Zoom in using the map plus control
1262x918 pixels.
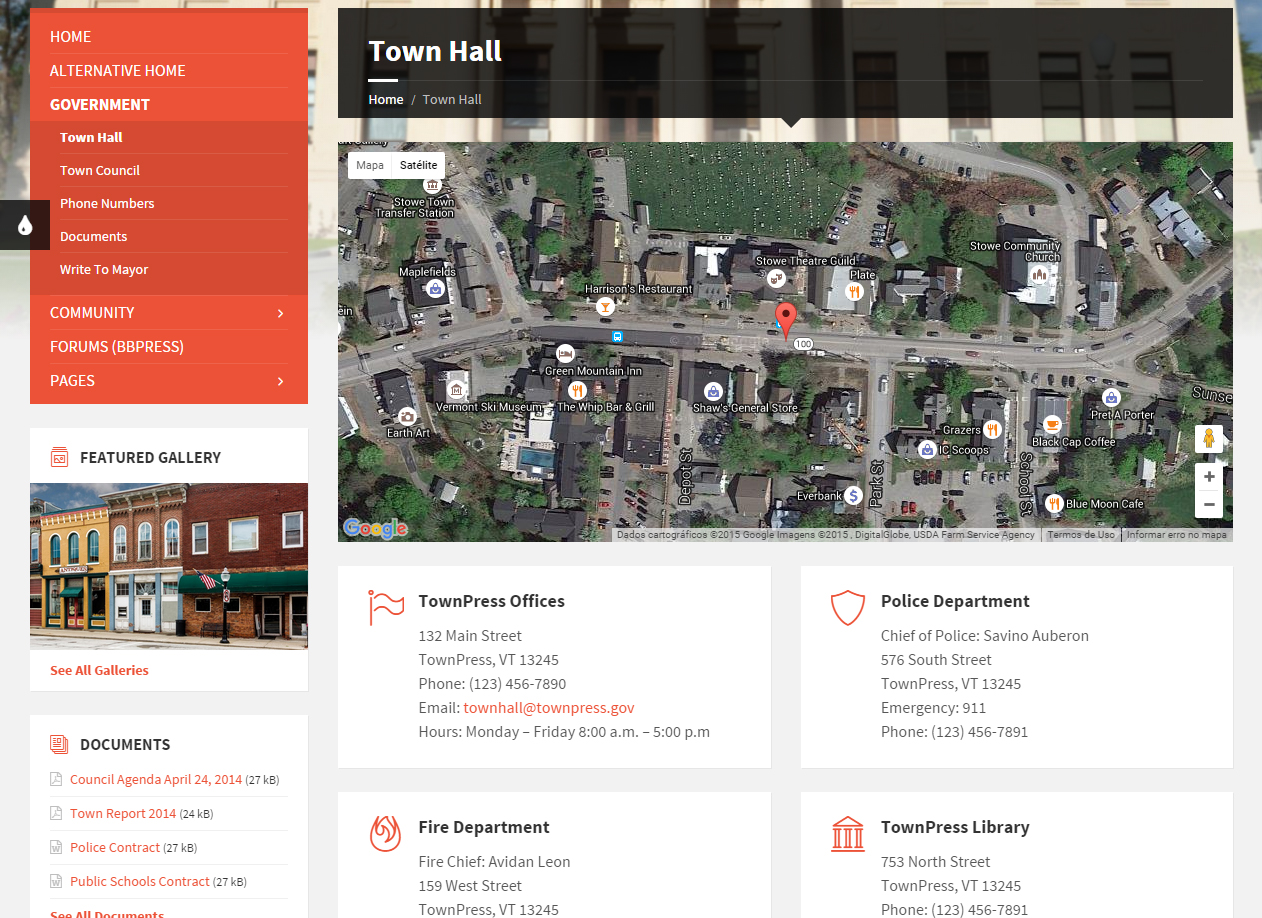(1209, 476)
